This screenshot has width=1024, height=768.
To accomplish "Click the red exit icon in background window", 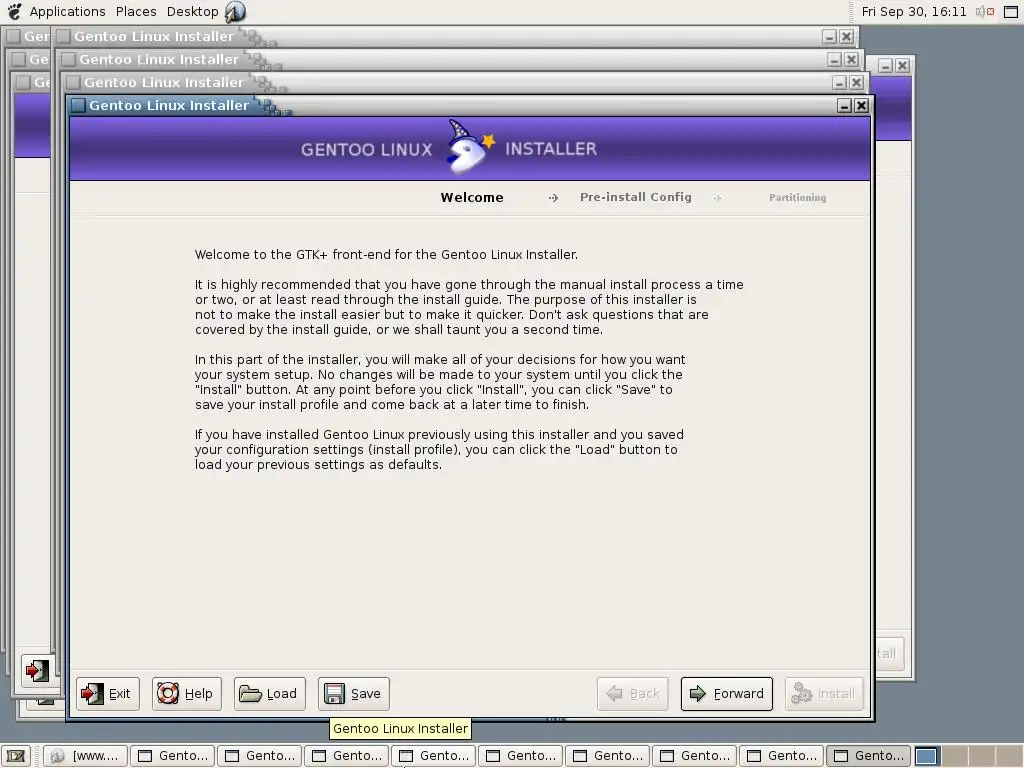I will pos(37,670).
